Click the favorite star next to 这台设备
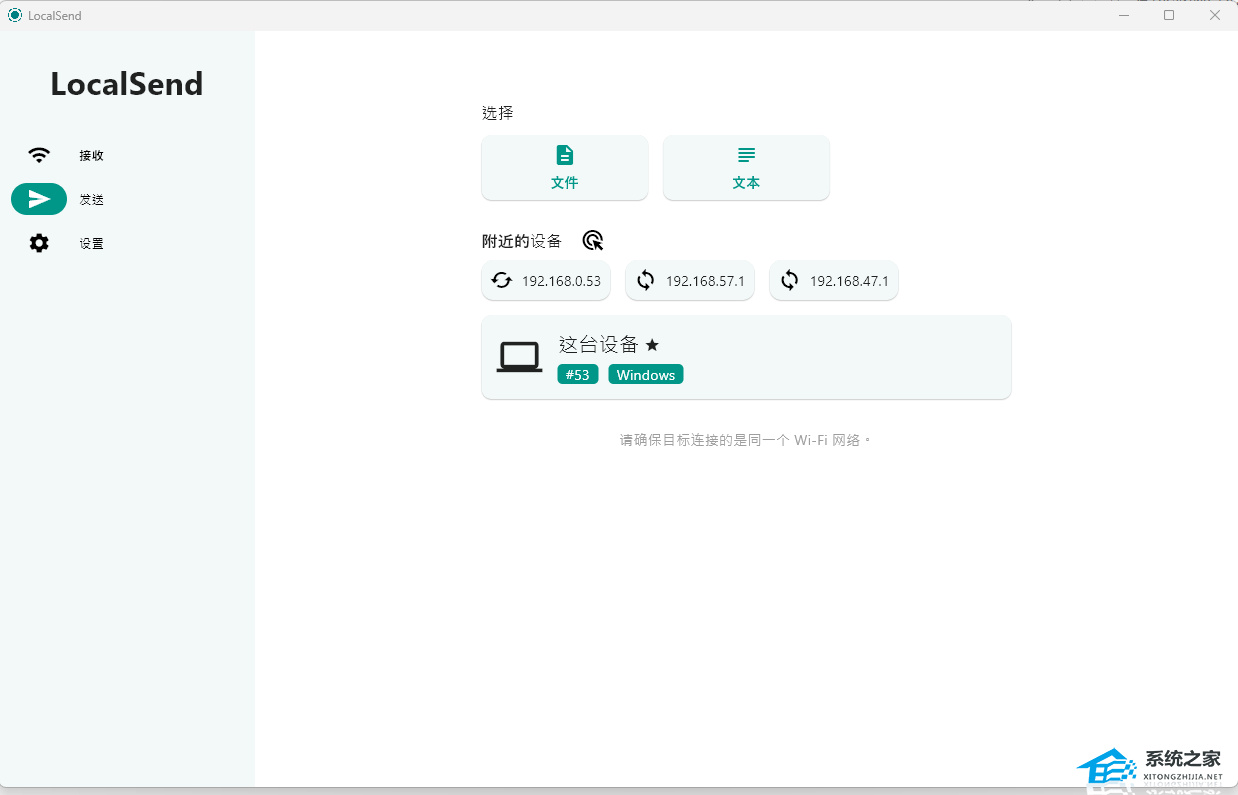Screen dimensions: 1238x795 click(652, 345)
